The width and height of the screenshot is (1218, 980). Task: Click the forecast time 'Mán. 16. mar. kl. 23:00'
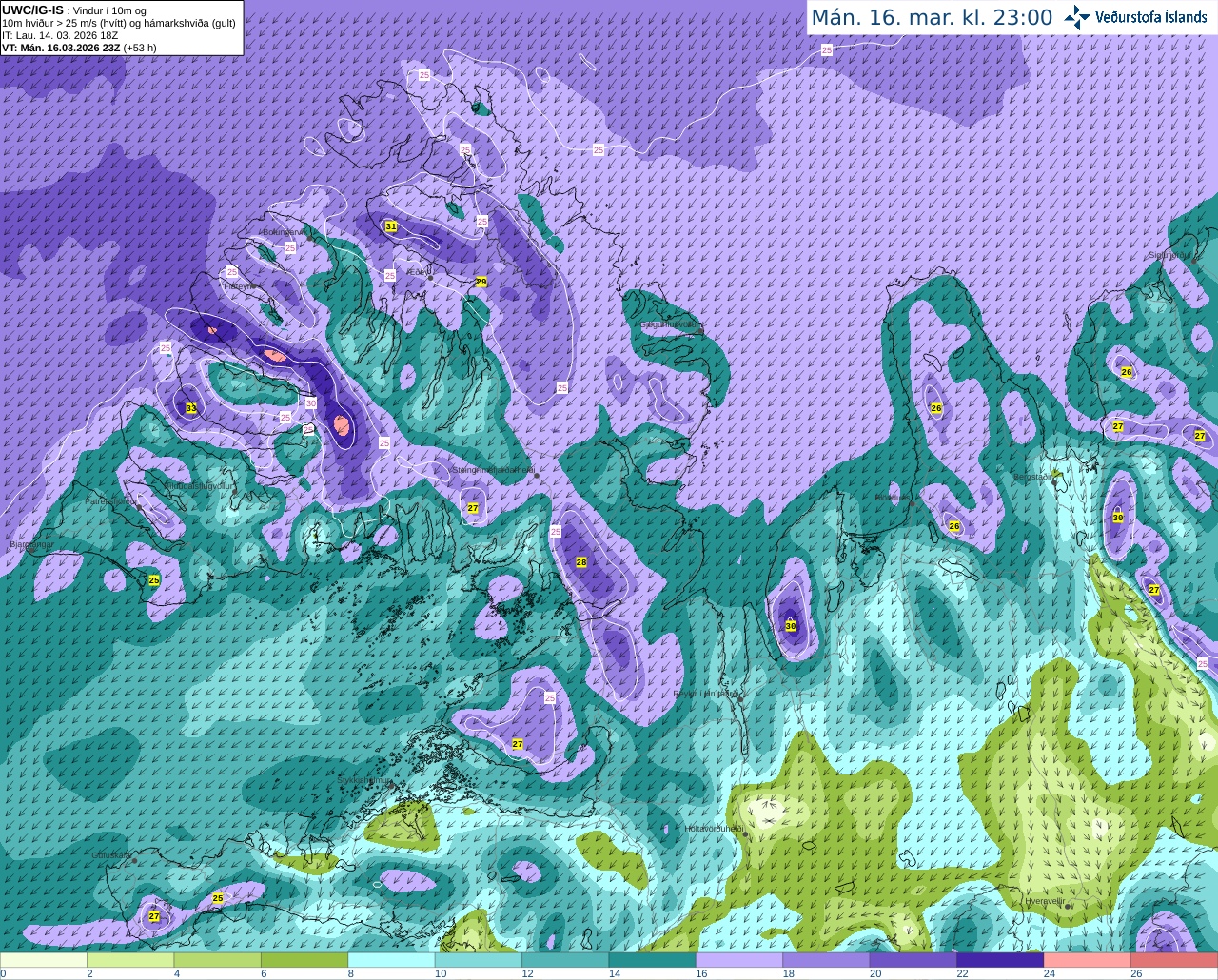tap(932, 18)
